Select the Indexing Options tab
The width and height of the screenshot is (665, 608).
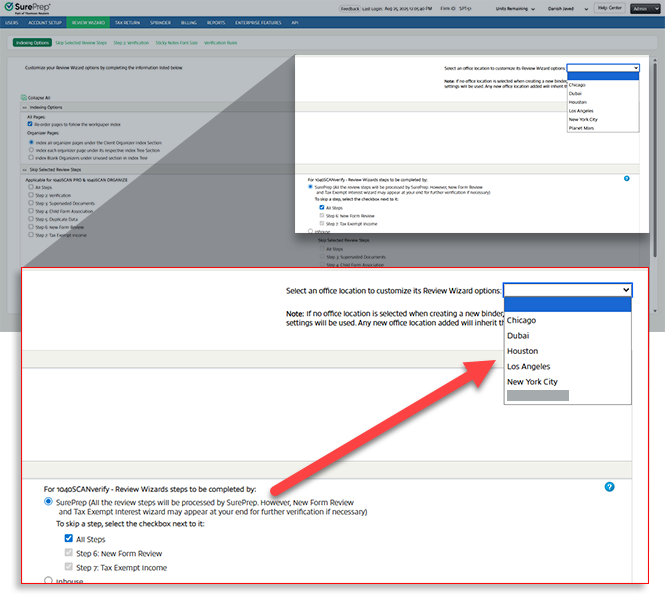[32, 42]
